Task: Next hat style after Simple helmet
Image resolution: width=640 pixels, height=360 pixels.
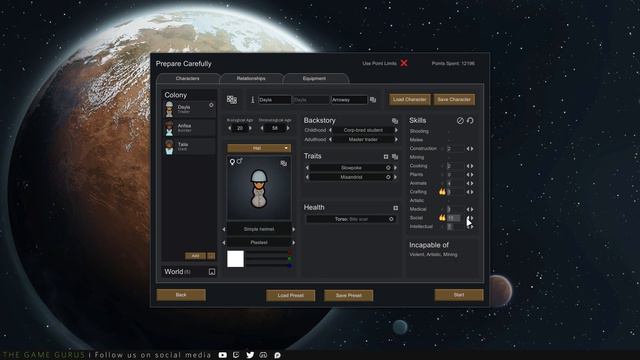Action: point(294,229)
